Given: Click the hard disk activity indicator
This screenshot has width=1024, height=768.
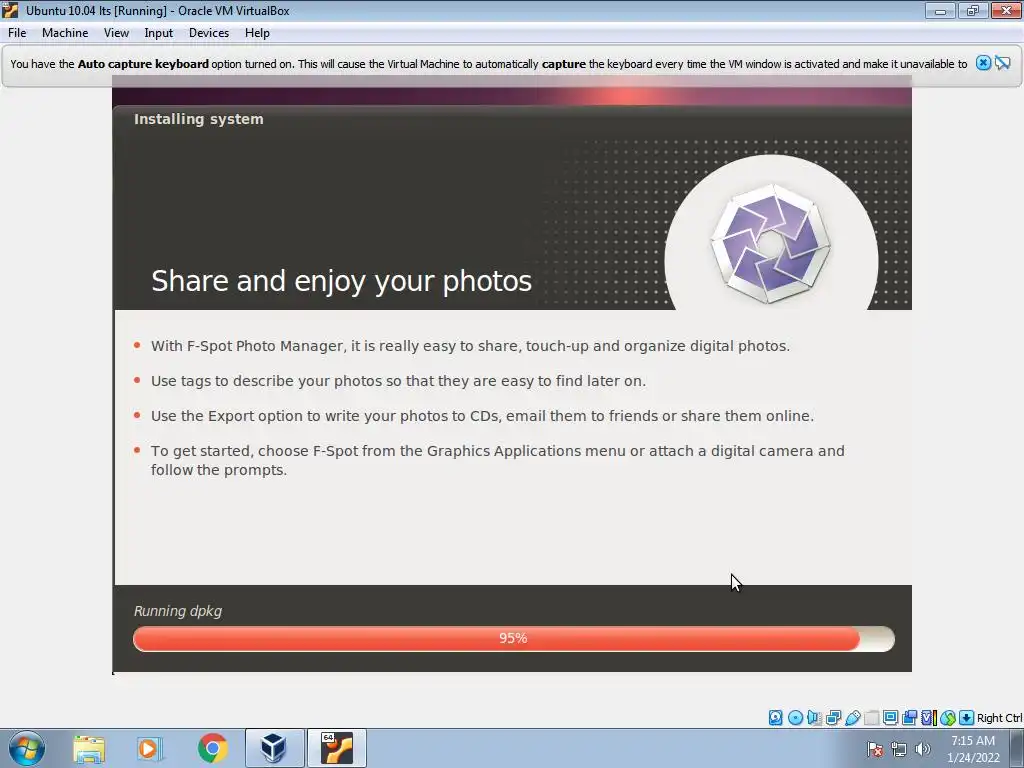Looking at the screenshot, I should tap(775, 718).
